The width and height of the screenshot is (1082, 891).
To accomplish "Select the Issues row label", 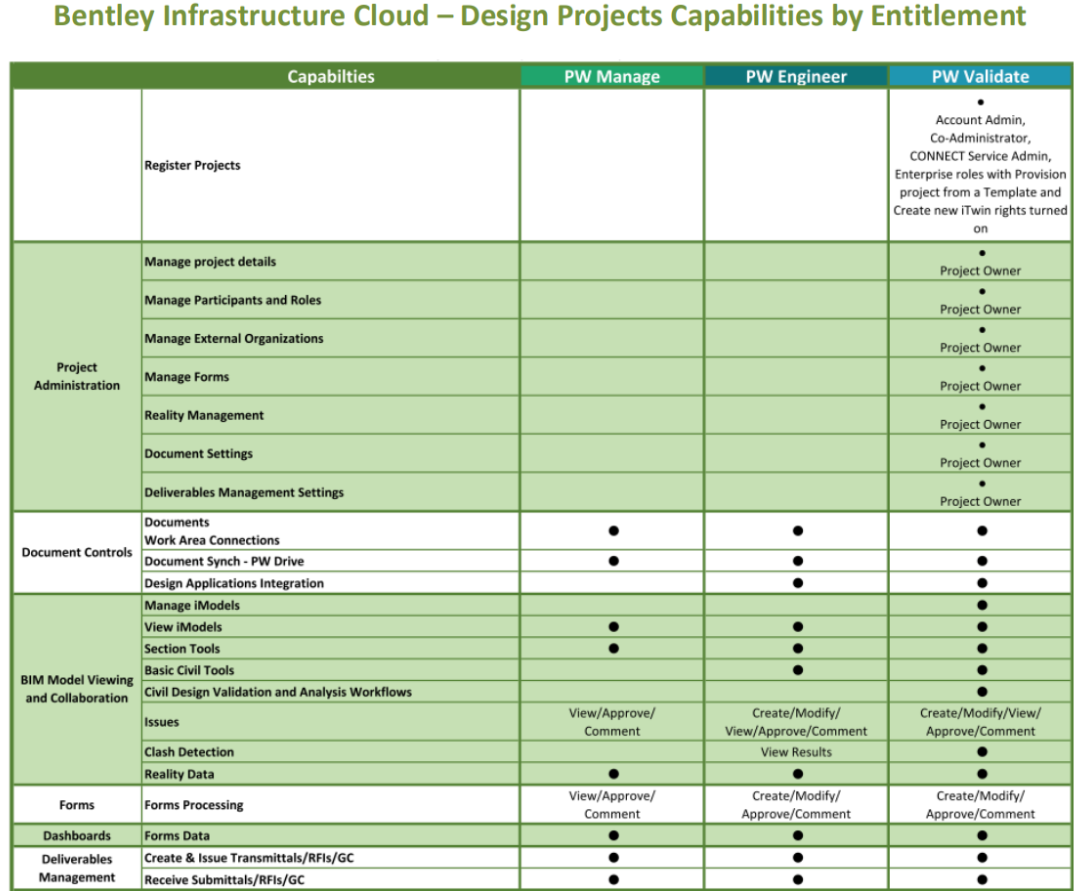I will click(161, 723).
